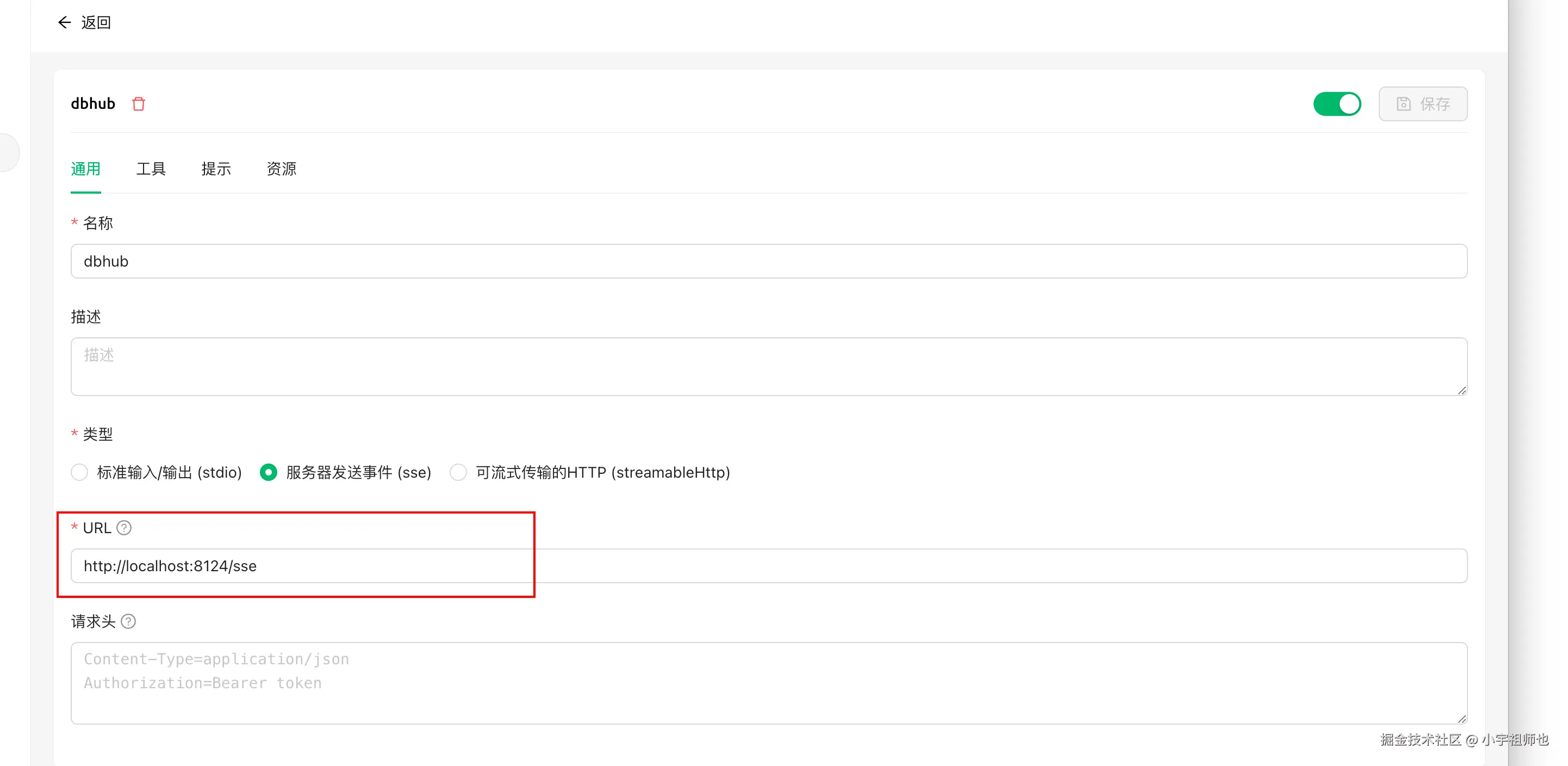Viewport: 1568px width, 766px height.
Task: Grab the 描述 textarea resize handle
Action: pos(1461,390)
